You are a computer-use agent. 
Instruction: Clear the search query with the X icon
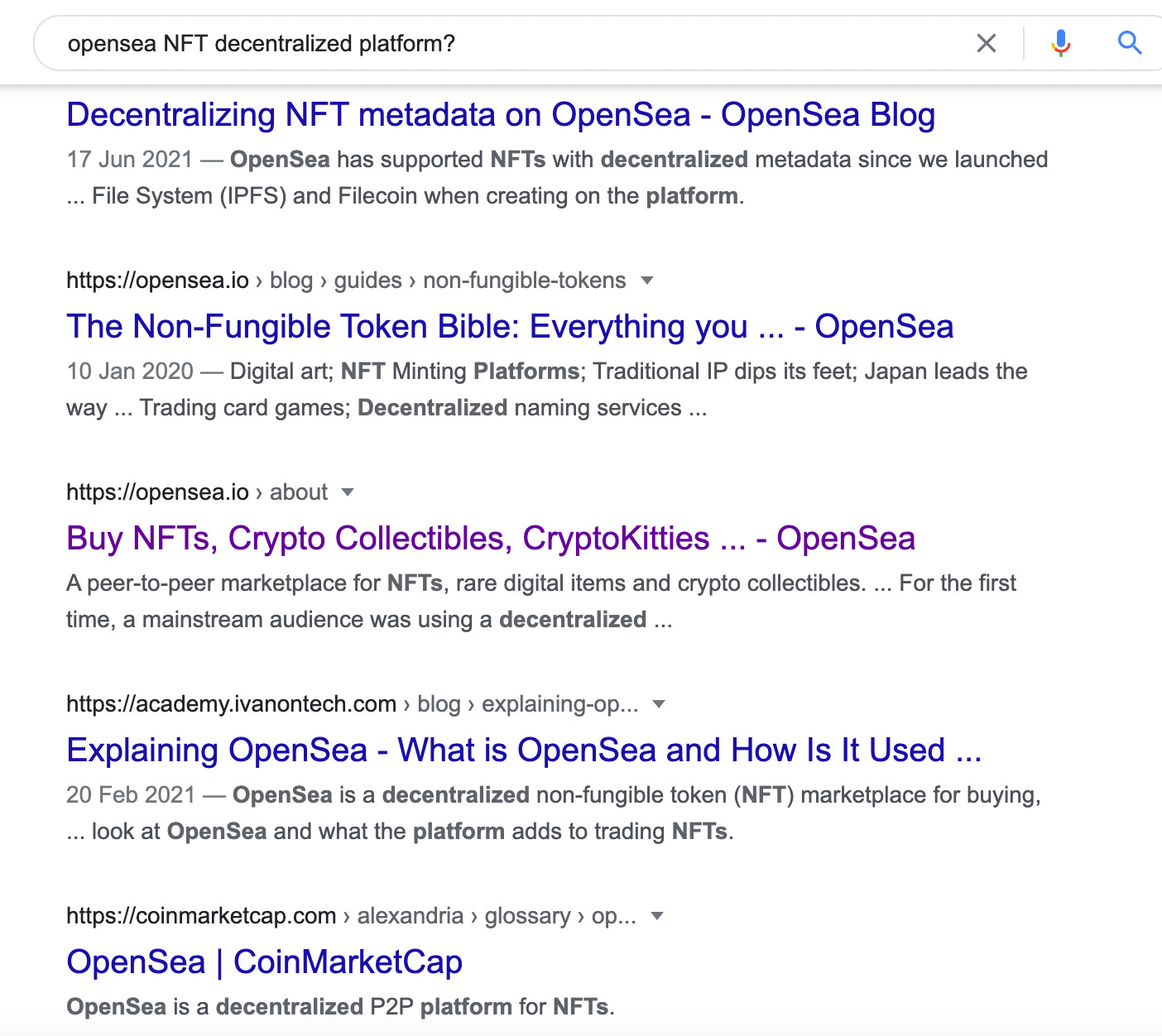986,43
